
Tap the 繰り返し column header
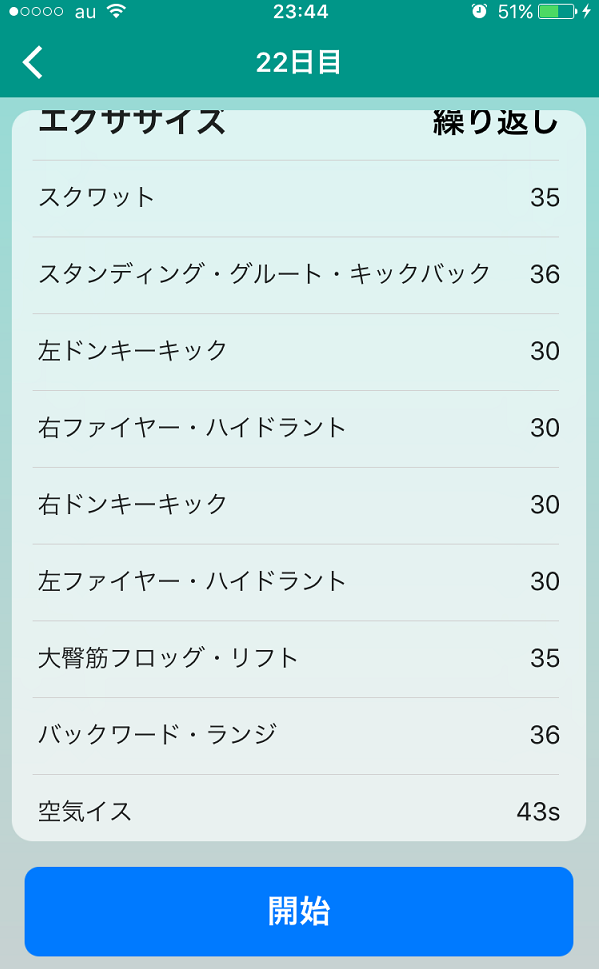pos(496,122)
